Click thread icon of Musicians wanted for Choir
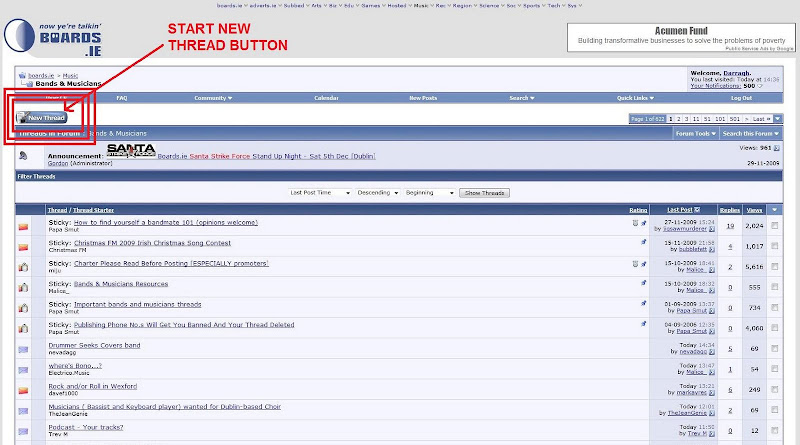The width and height of the screenshot is (800, 445). tap(23, 411)
